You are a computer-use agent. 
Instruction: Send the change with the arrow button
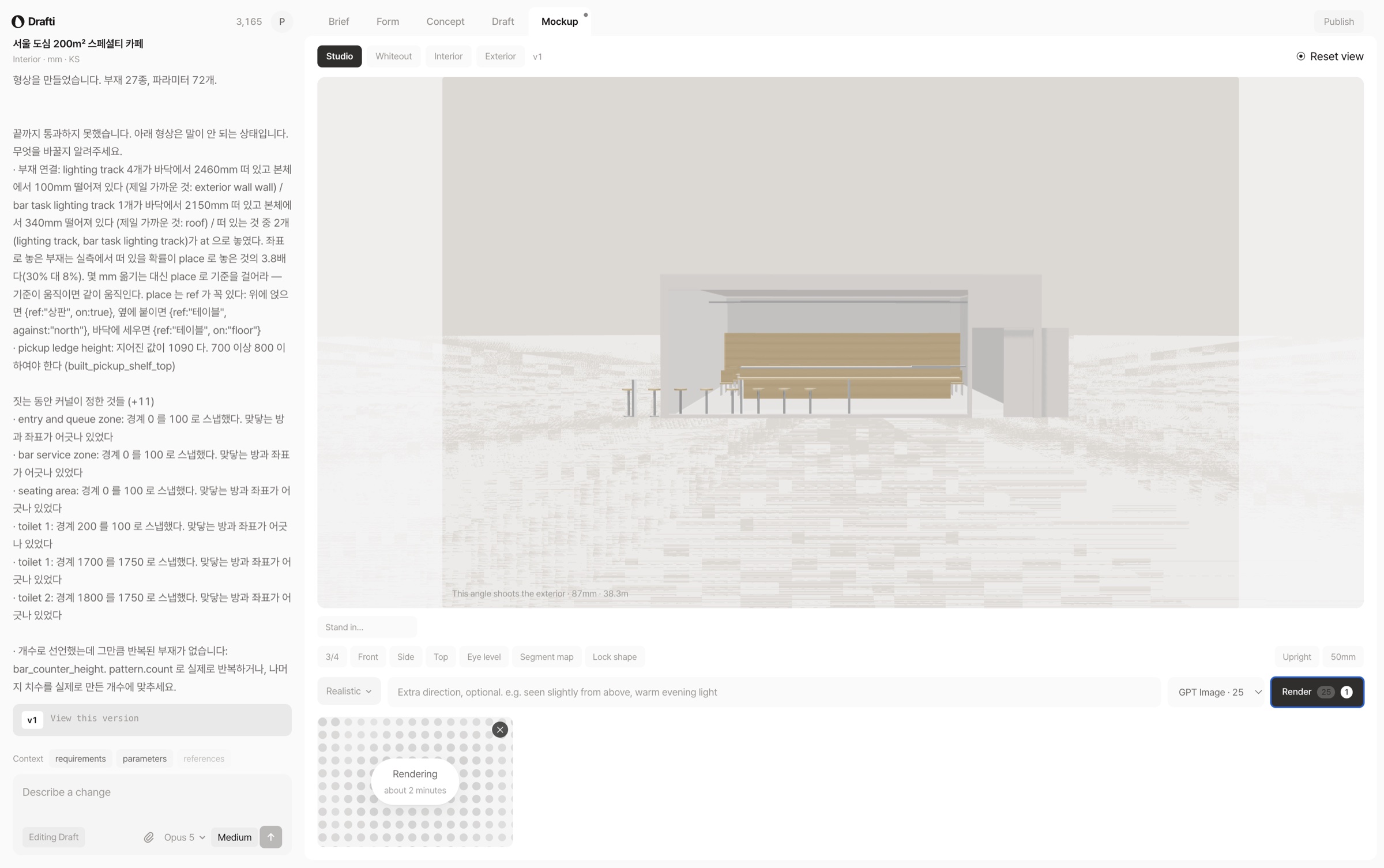click(x=271, y=837)
